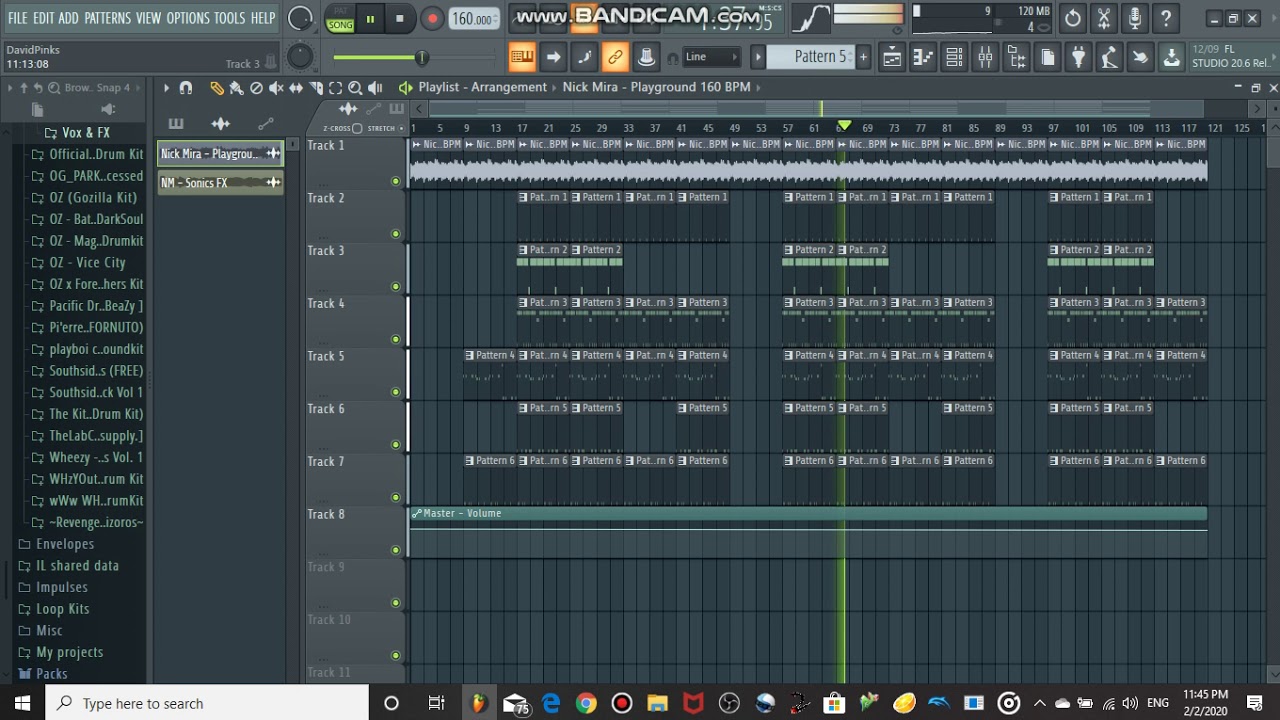Stop playback with the stop button
This screenshot has width=1280, height=720.
pyautogui.click(x=400, y=18)
